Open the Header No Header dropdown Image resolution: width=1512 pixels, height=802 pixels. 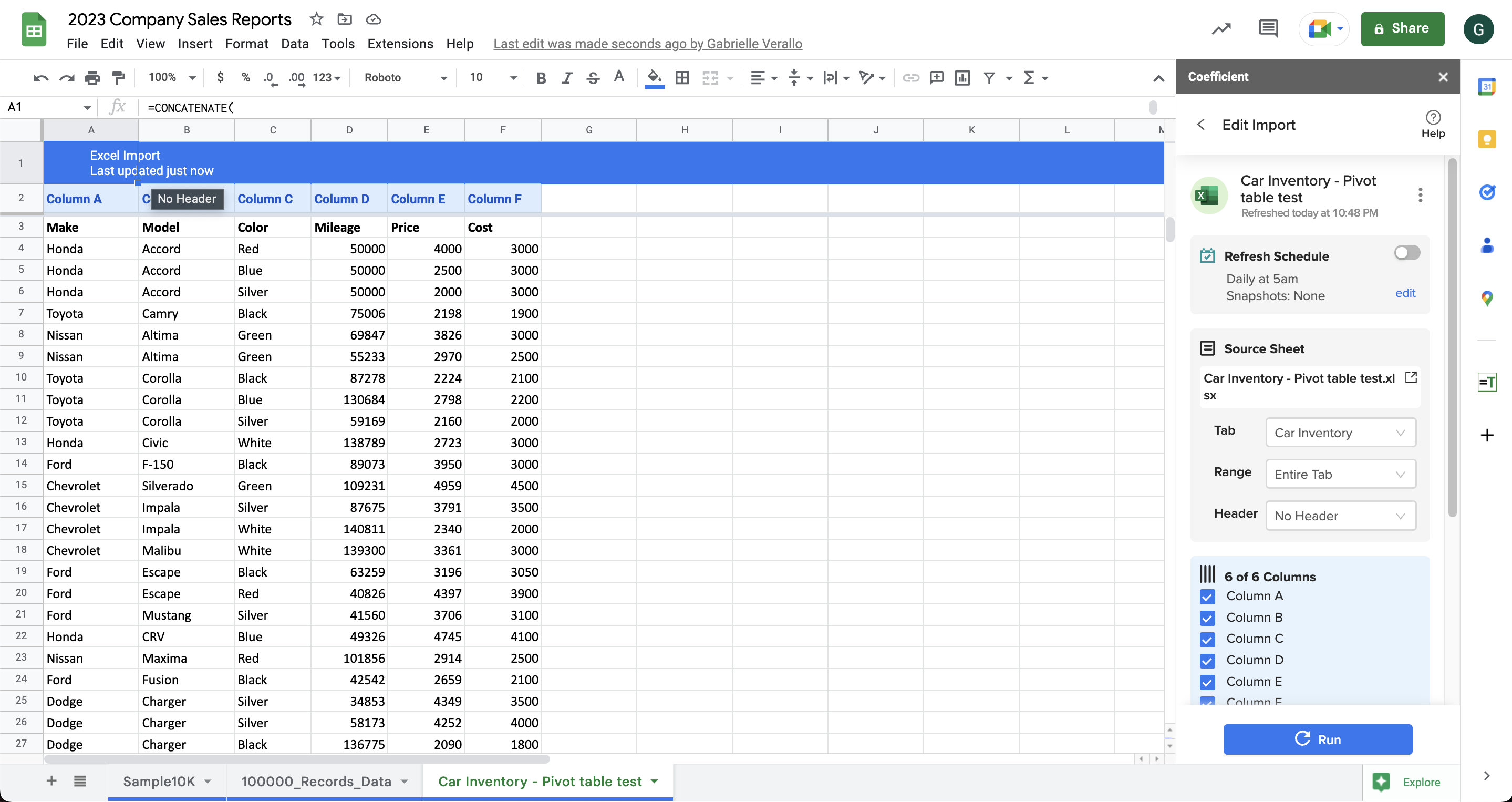(1340, 516)
